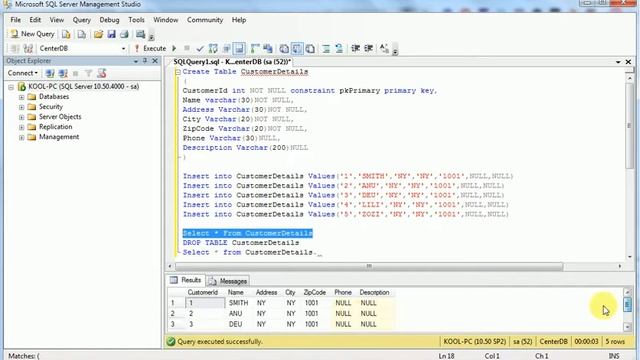Save the query with the disk icon
Viewport: 640px width, 360px height.
[111, 34]
